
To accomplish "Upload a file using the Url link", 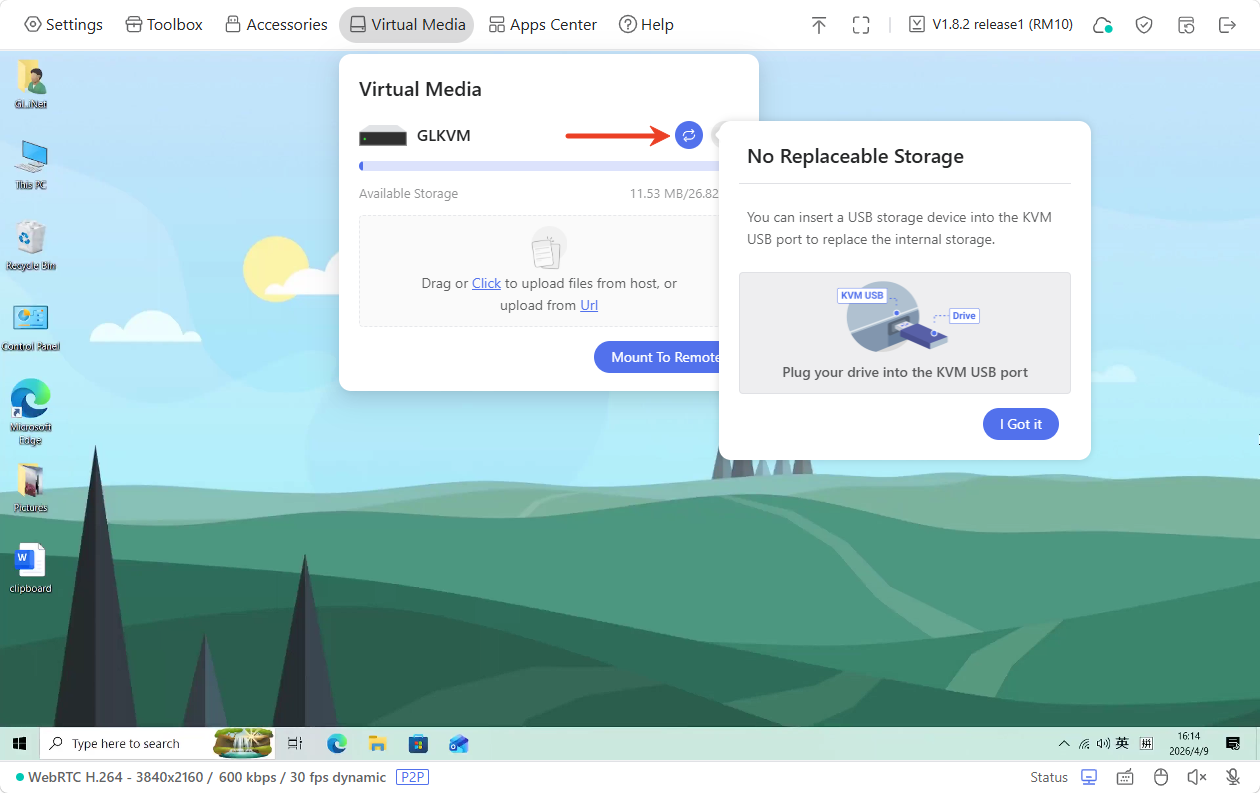I will coord(588,305).
